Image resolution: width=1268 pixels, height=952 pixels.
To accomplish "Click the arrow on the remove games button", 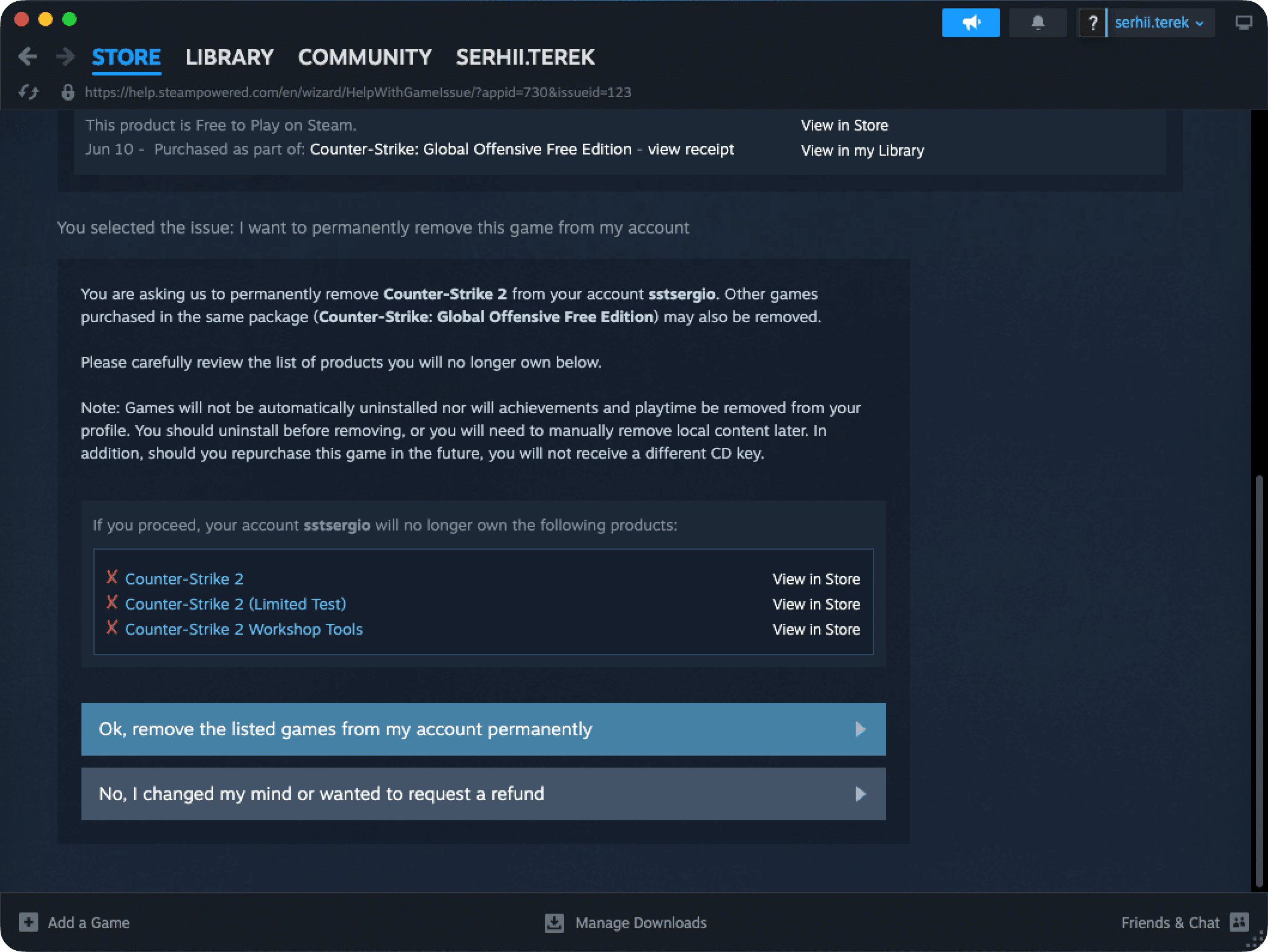I will [861, 729].
